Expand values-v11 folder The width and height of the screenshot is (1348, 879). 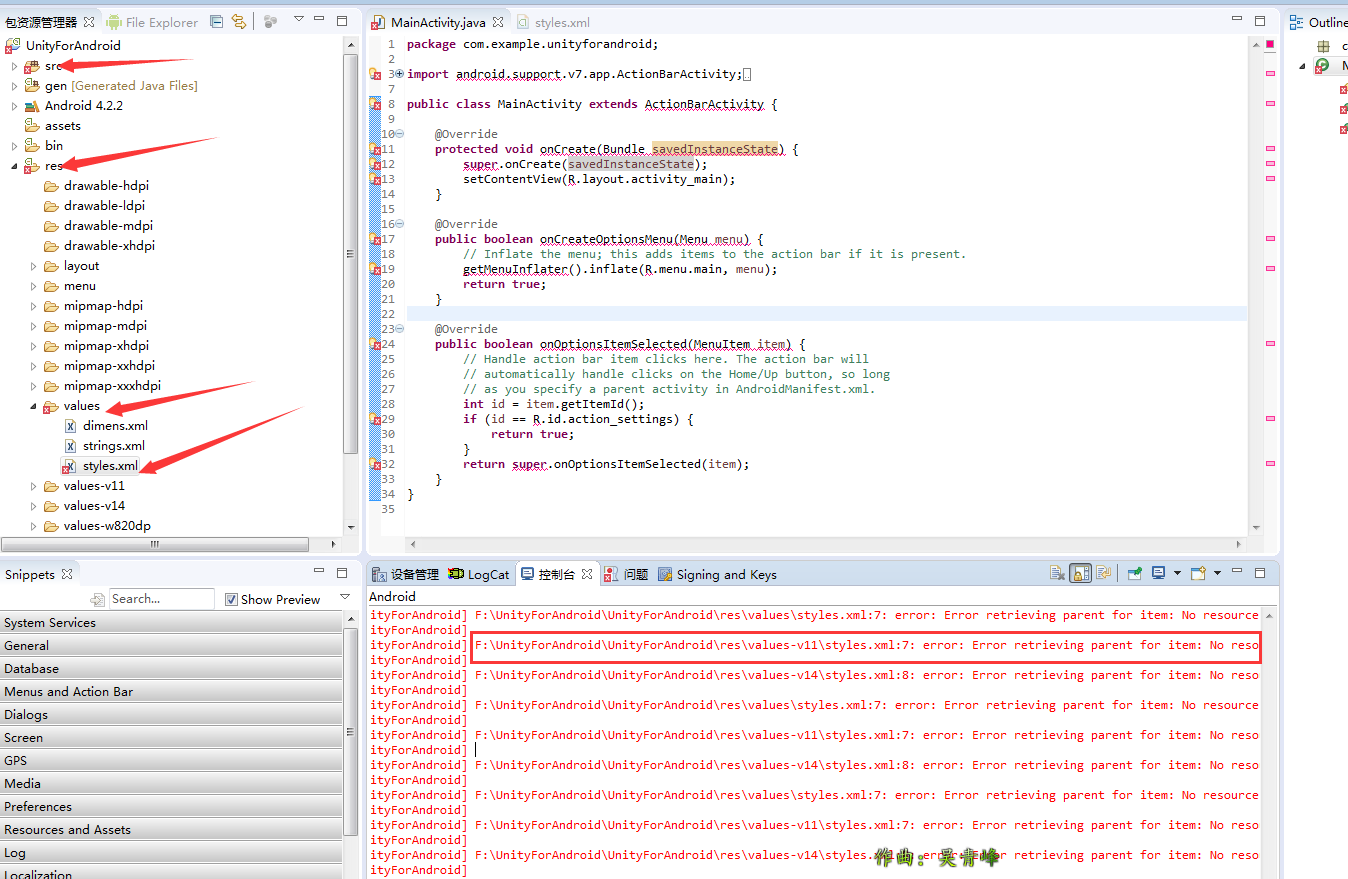33,486
